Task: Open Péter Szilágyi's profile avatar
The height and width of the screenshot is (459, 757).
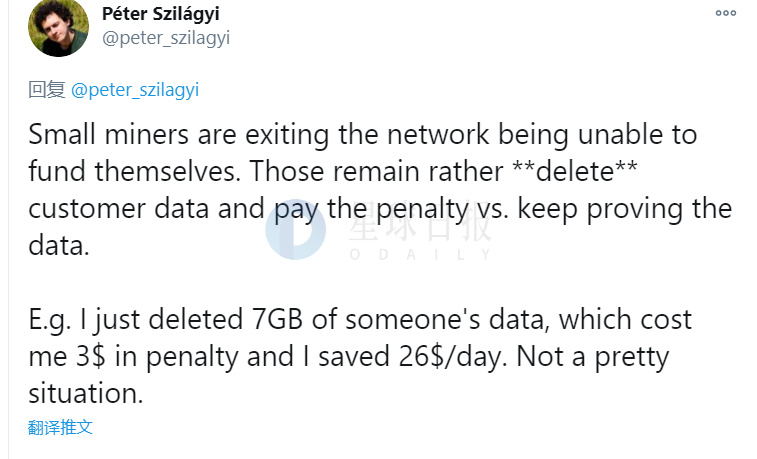Action: (x=58, y=27)
